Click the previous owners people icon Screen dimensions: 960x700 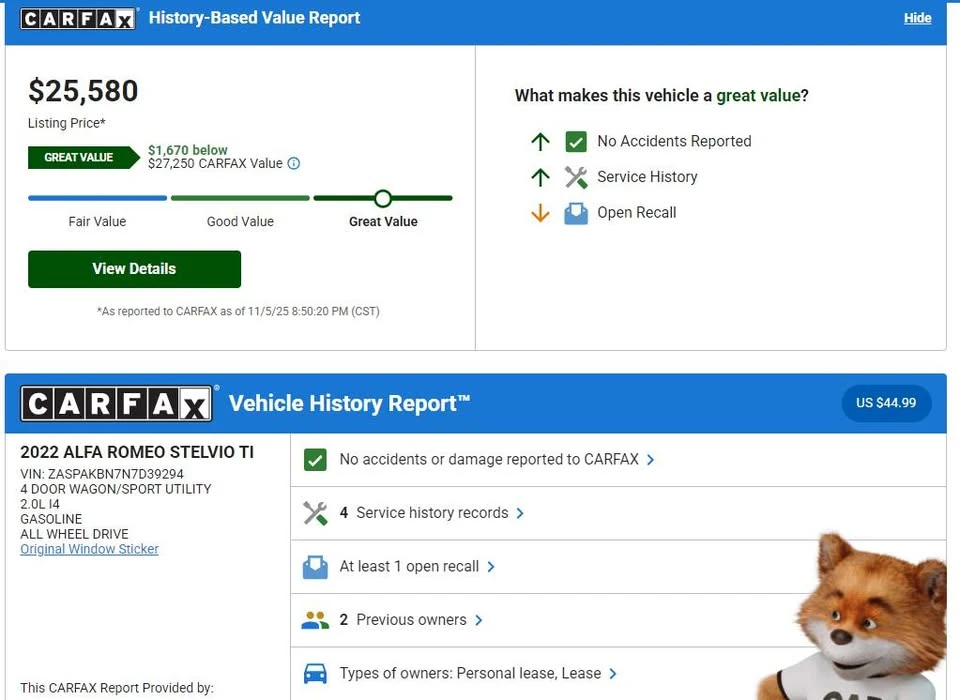tap(315, 620)
